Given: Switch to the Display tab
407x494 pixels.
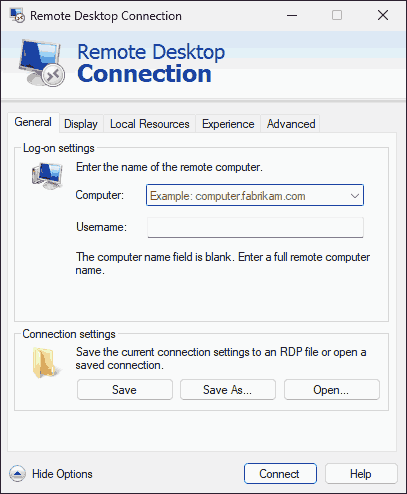Looking at the screenshot, I should coord(81,124).
